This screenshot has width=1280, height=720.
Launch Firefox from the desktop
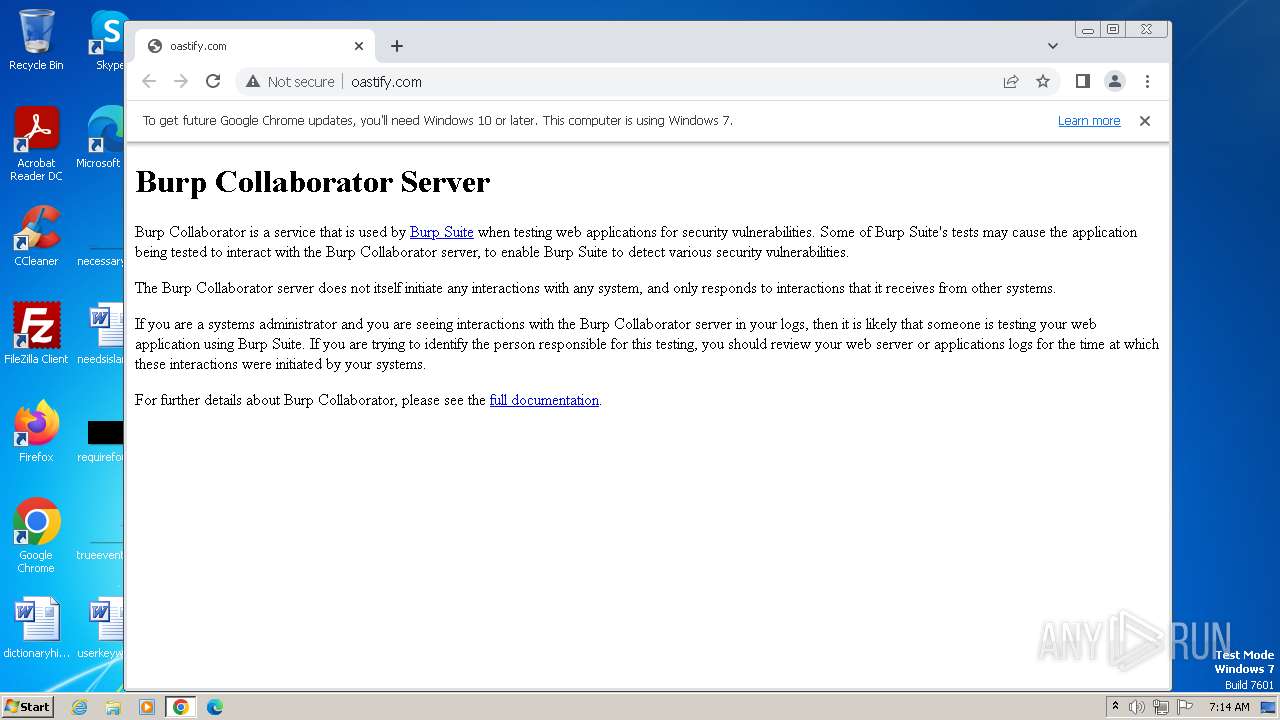tap(36, 432)
